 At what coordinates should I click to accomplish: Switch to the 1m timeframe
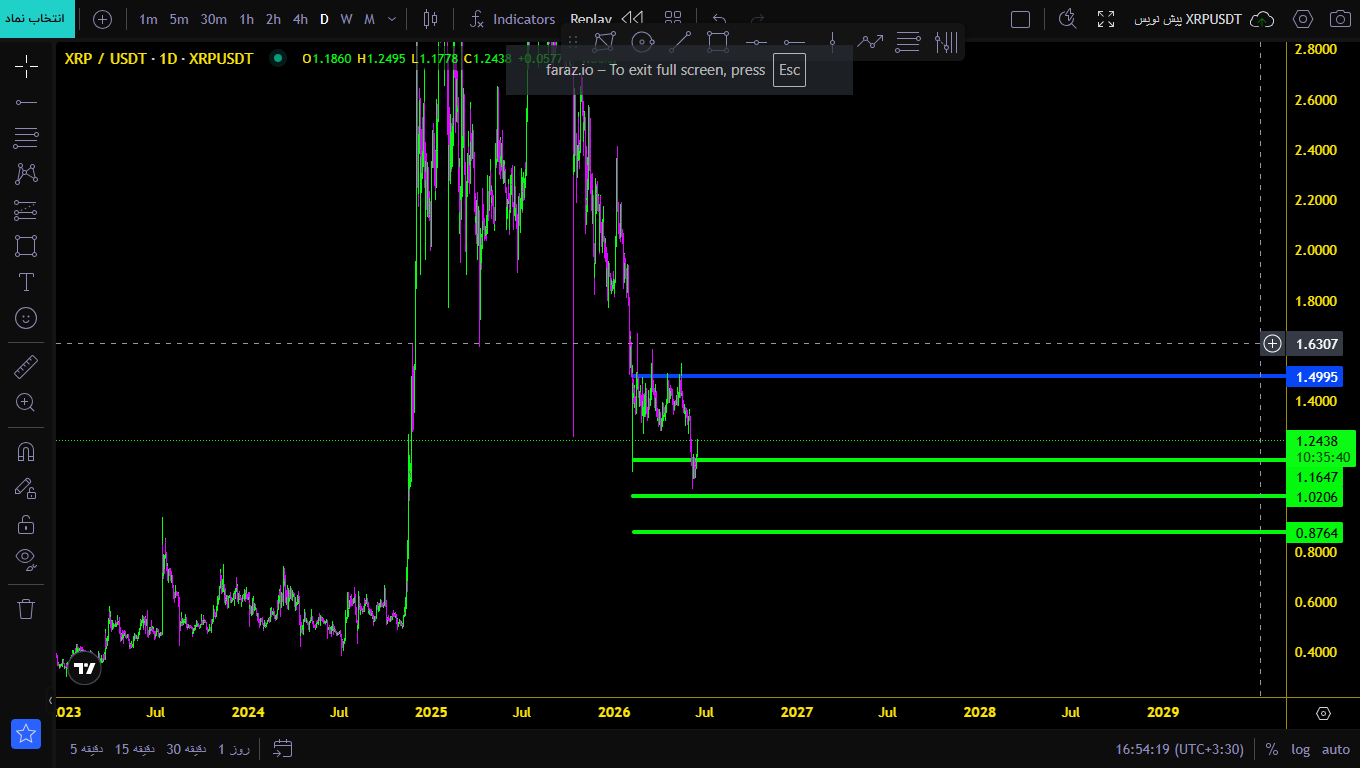[148, 19]
